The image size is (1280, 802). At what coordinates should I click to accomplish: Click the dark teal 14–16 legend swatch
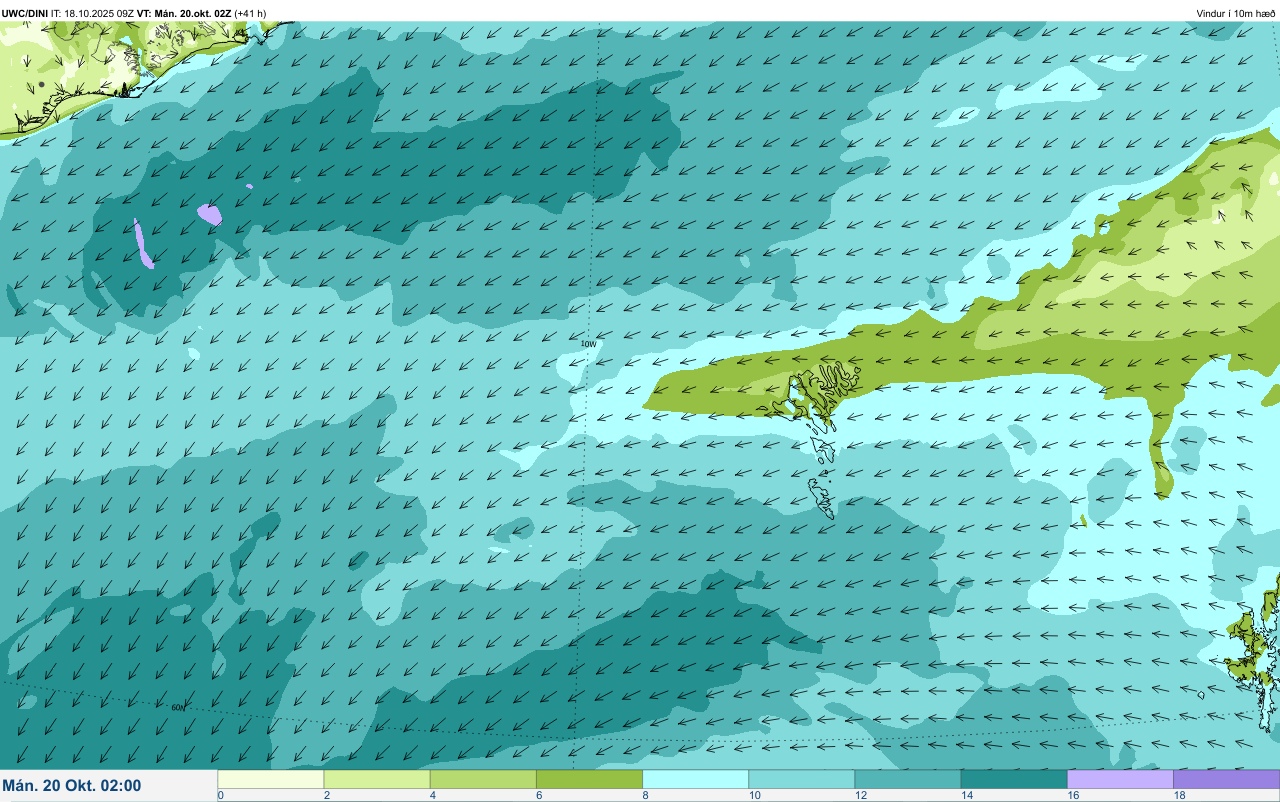(x=1014, y=779)
